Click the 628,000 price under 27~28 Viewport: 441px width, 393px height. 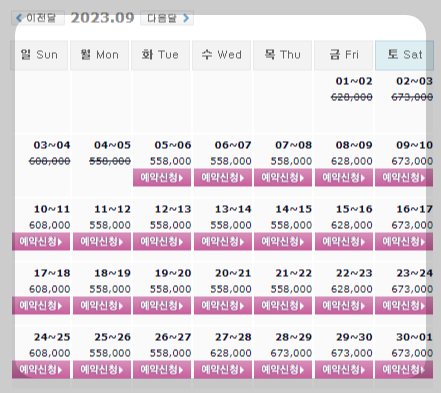[x=231, y=353]
